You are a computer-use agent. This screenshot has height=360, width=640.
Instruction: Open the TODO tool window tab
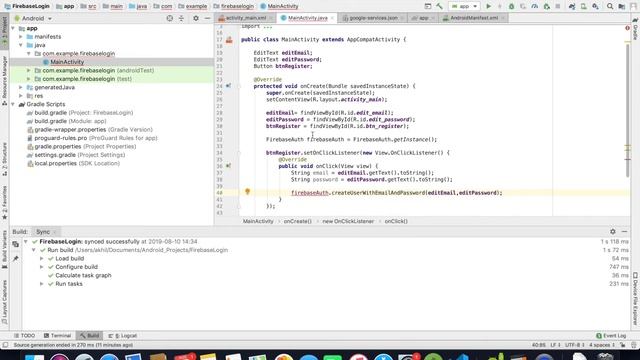pyautogui.click(x=24, y=336)
